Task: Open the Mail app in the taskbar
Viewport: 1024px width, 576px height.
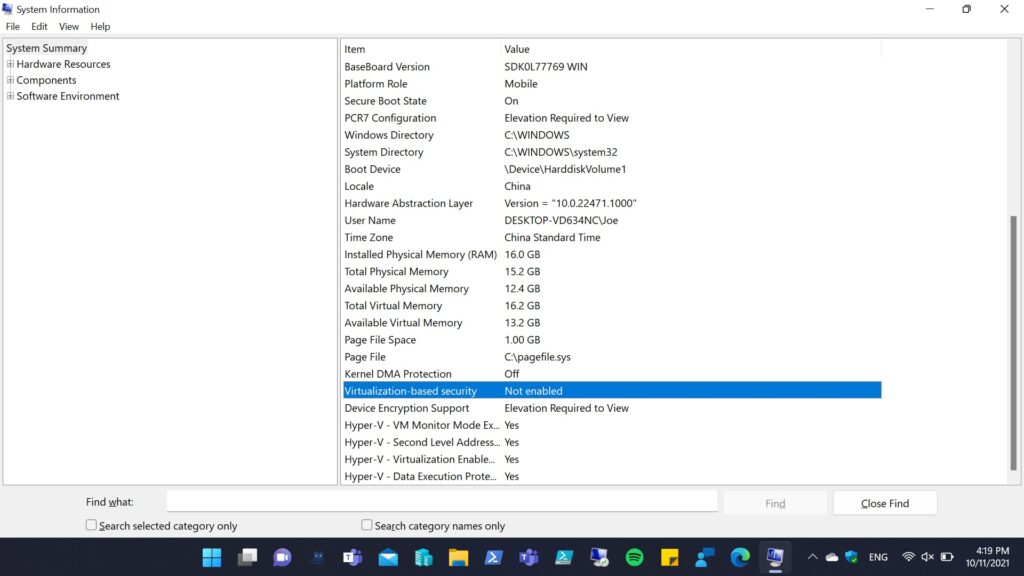Action: (388, 557)
